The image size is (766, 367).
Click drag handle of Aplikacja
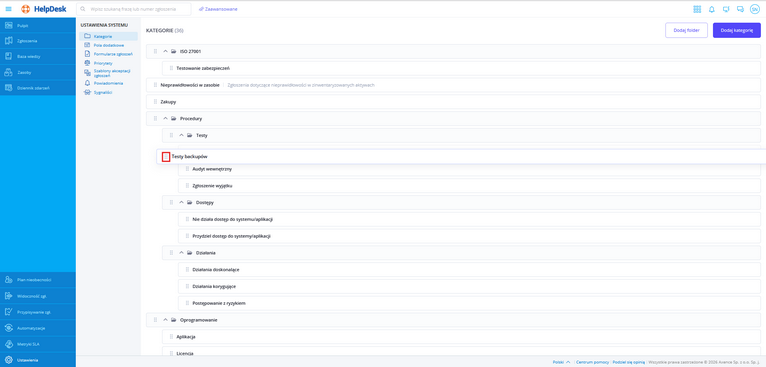coord(171,337)
